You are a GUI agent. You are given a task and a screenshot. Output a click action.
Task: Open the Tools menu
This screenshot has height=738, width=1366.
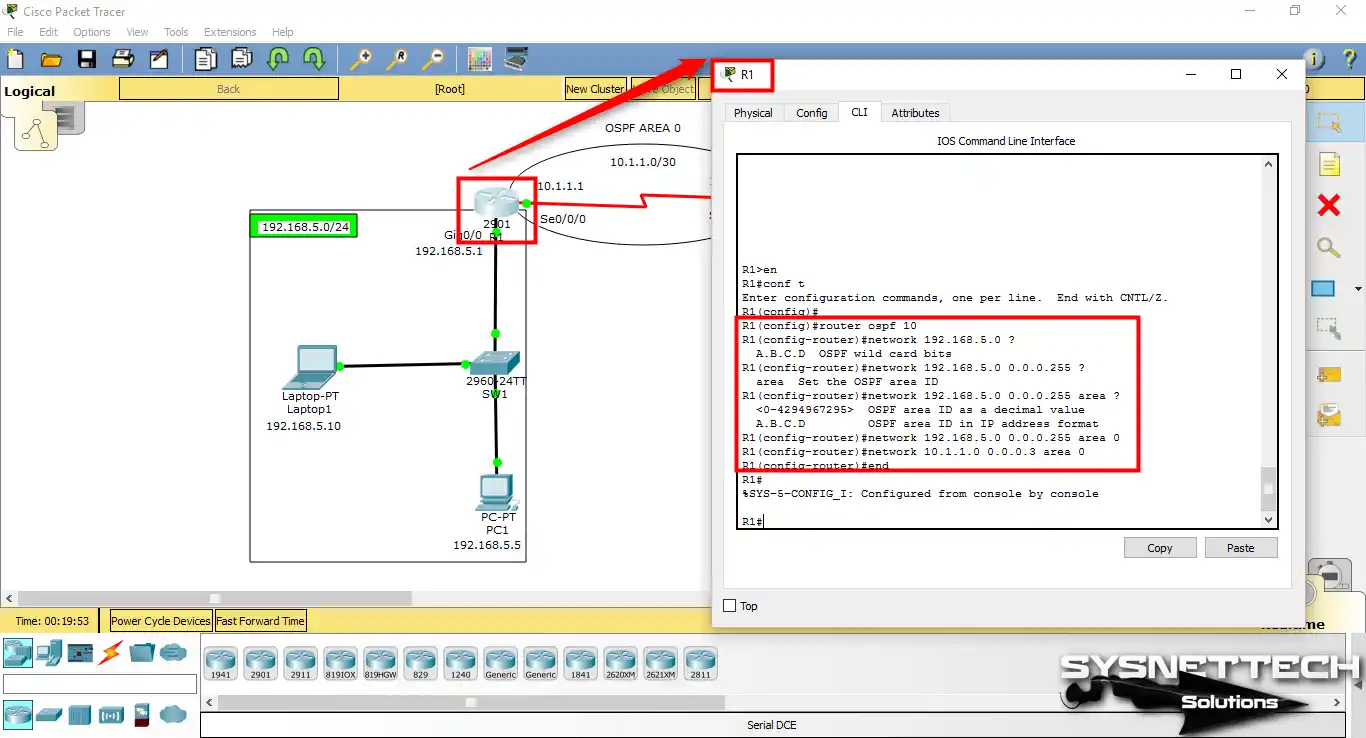click(x=176, y=32)
